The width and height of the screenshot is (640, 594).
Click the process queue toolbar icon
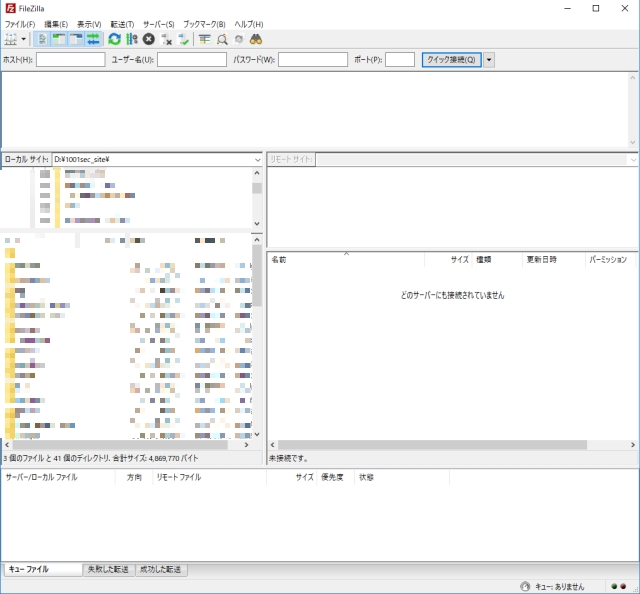point(131,39)
